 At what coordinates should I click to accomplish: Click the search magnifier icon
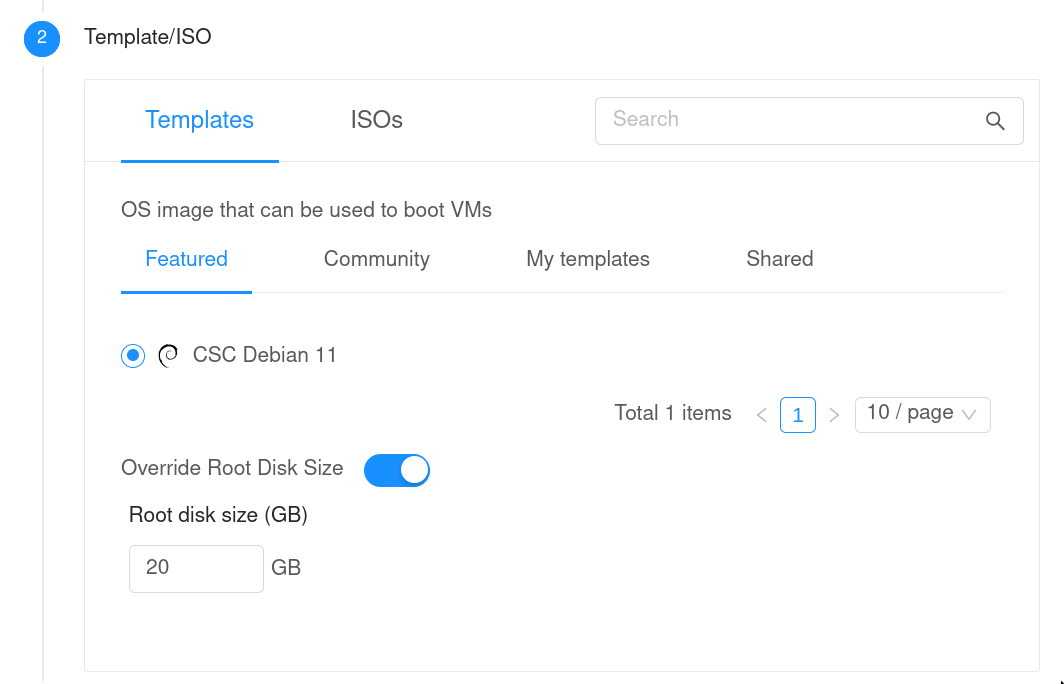995,121
